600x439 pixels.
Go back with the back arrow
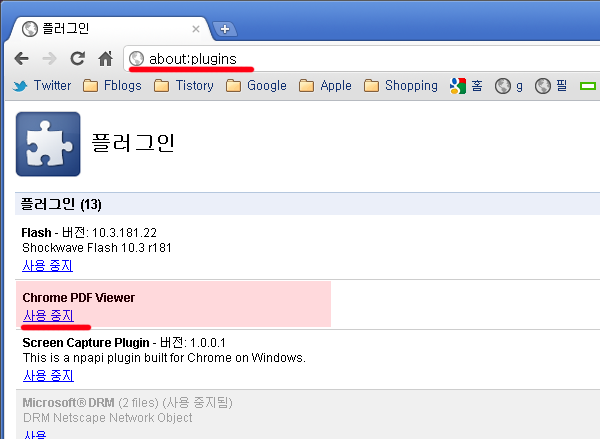pos(21,59)
